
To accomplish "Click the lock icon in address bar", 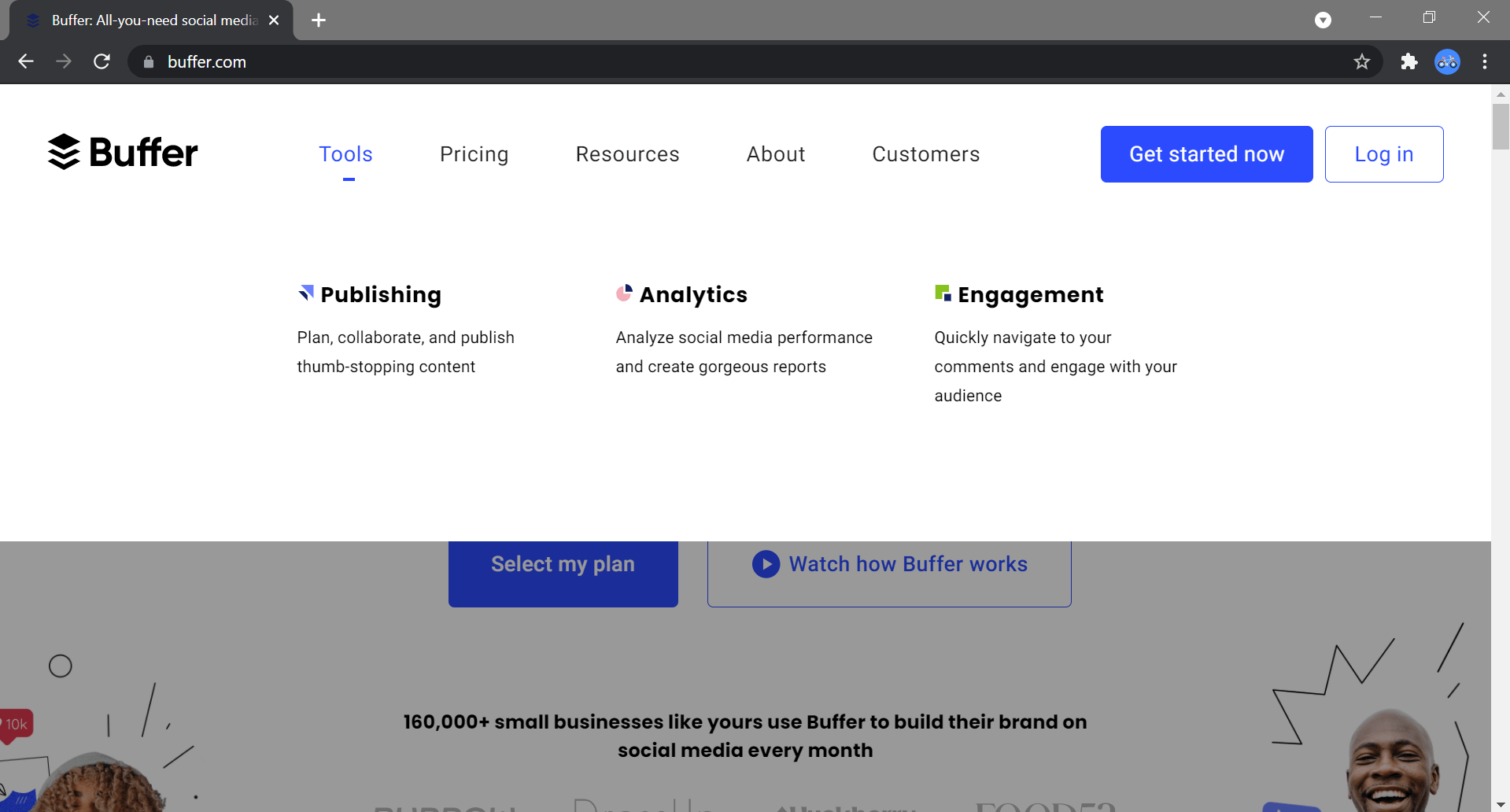I will [149, 61].
